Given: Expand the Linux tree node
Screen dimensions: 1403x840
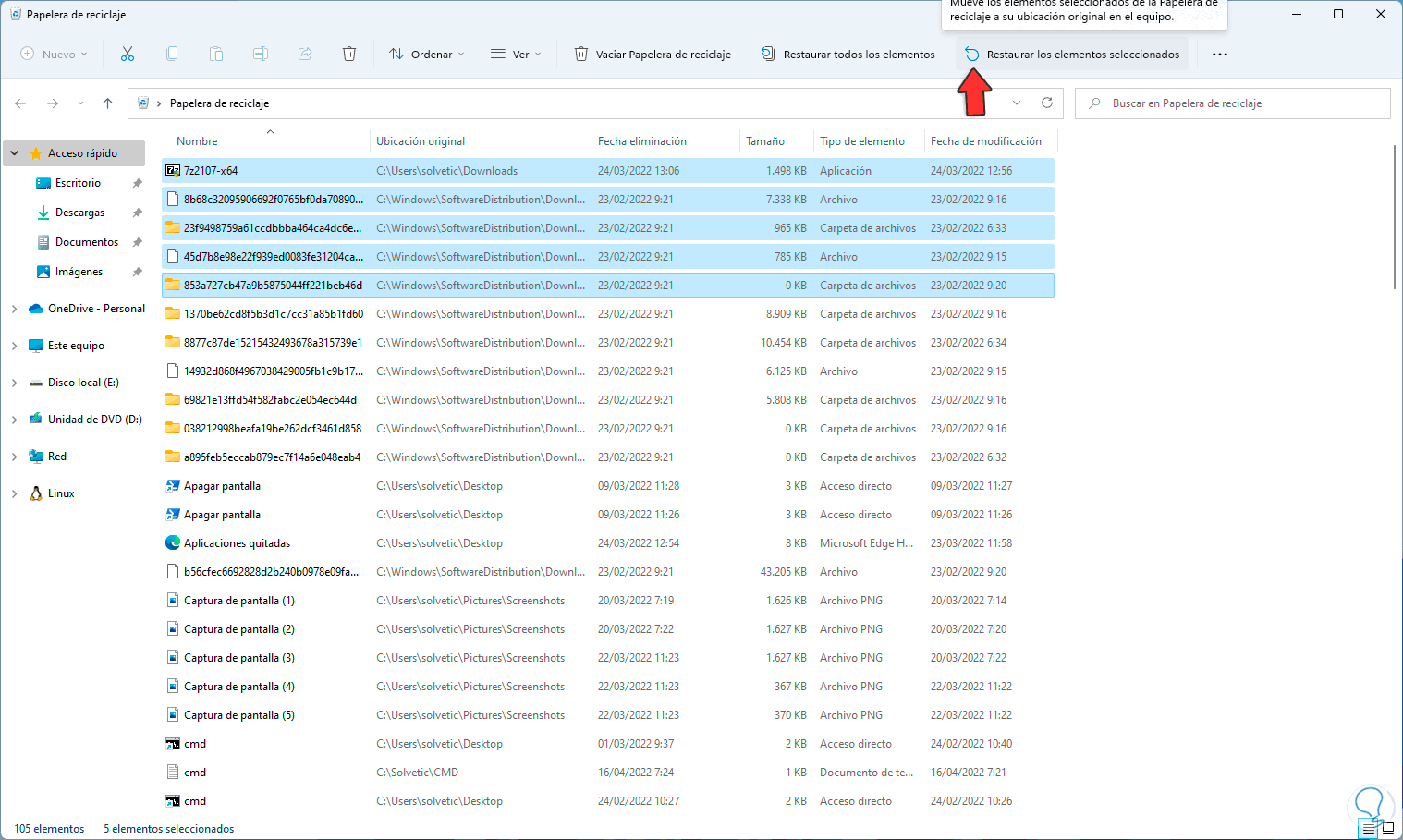Looking at the screenshot, I should pyautogui.click(x=15, y=493).
